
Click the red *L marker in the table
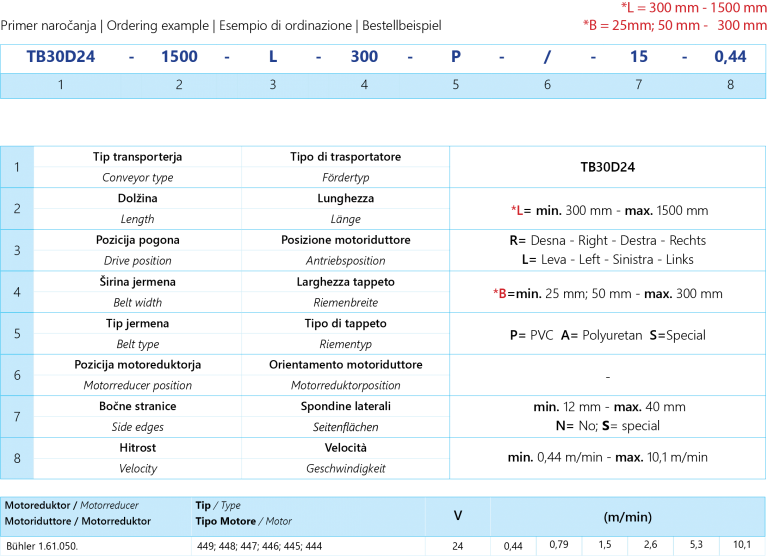[517, 210]
